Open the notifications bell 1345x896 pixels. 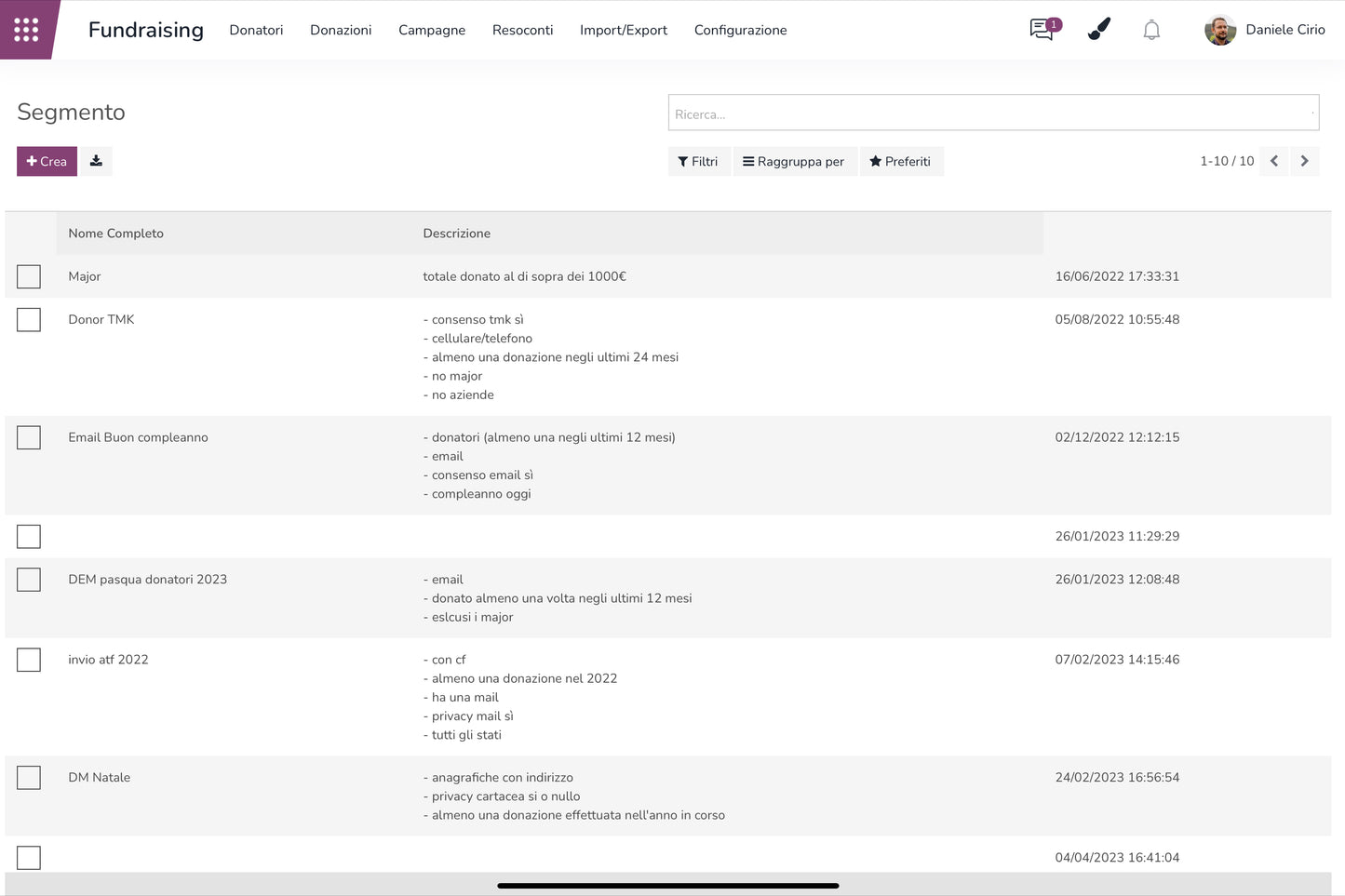[x=1151, y=30]
